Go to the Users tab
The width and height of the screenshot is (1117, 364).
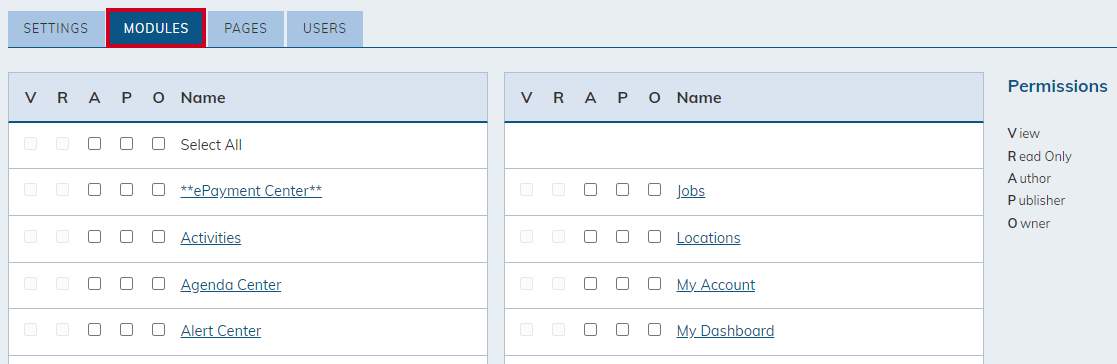(325, 28)
